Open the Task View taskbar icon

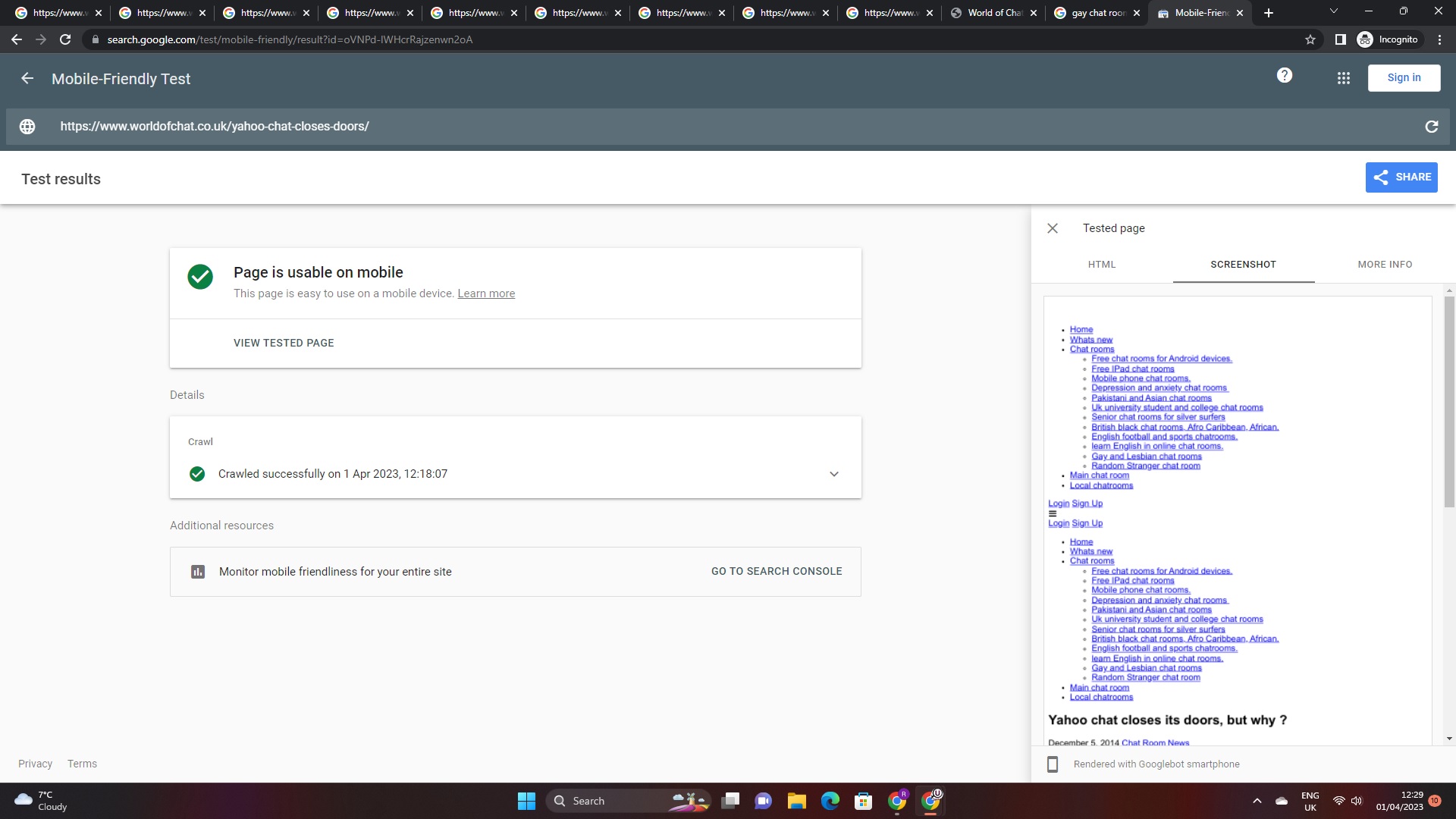[730, 801]
